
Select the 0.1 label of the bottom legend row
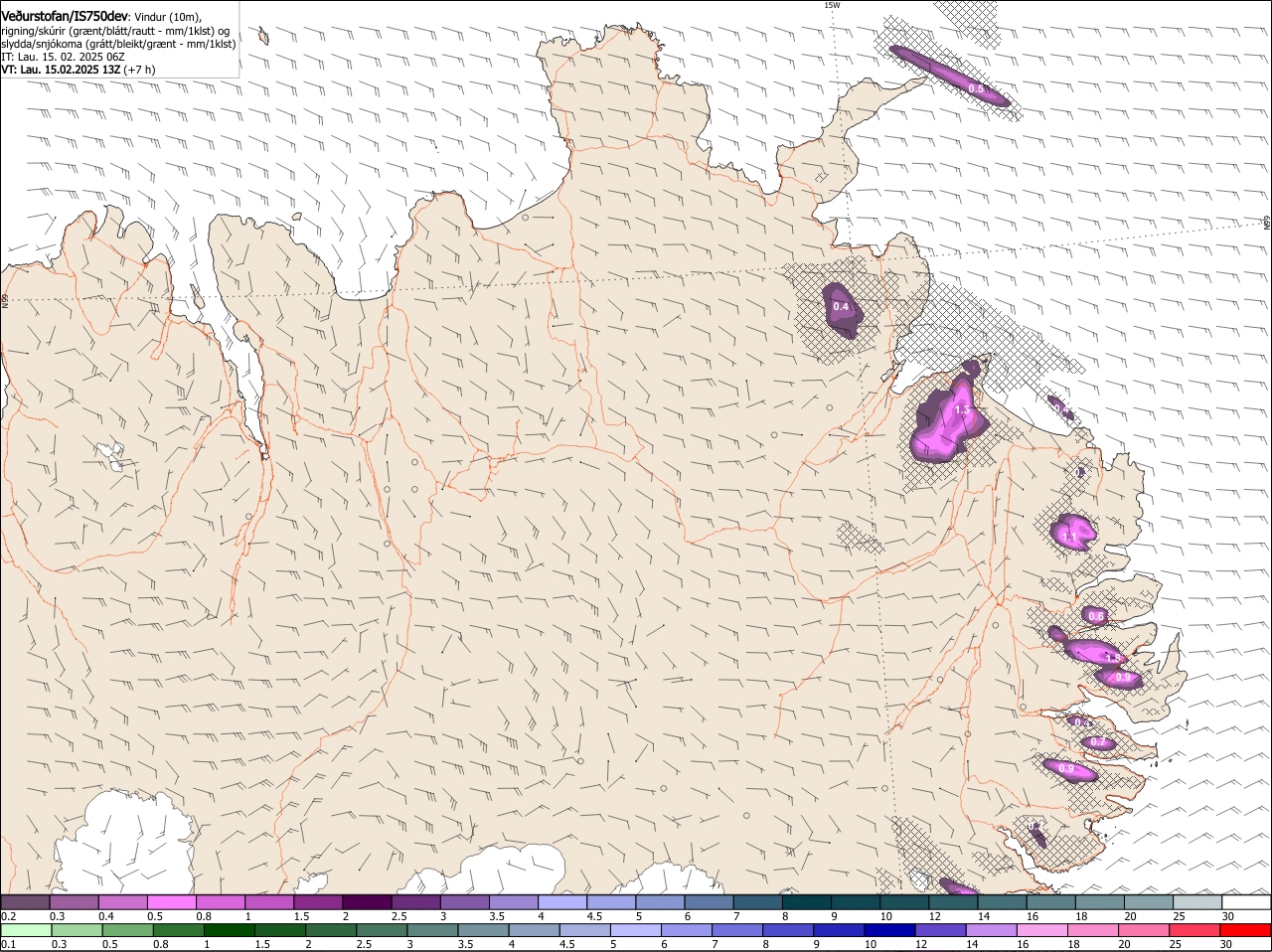8,944
